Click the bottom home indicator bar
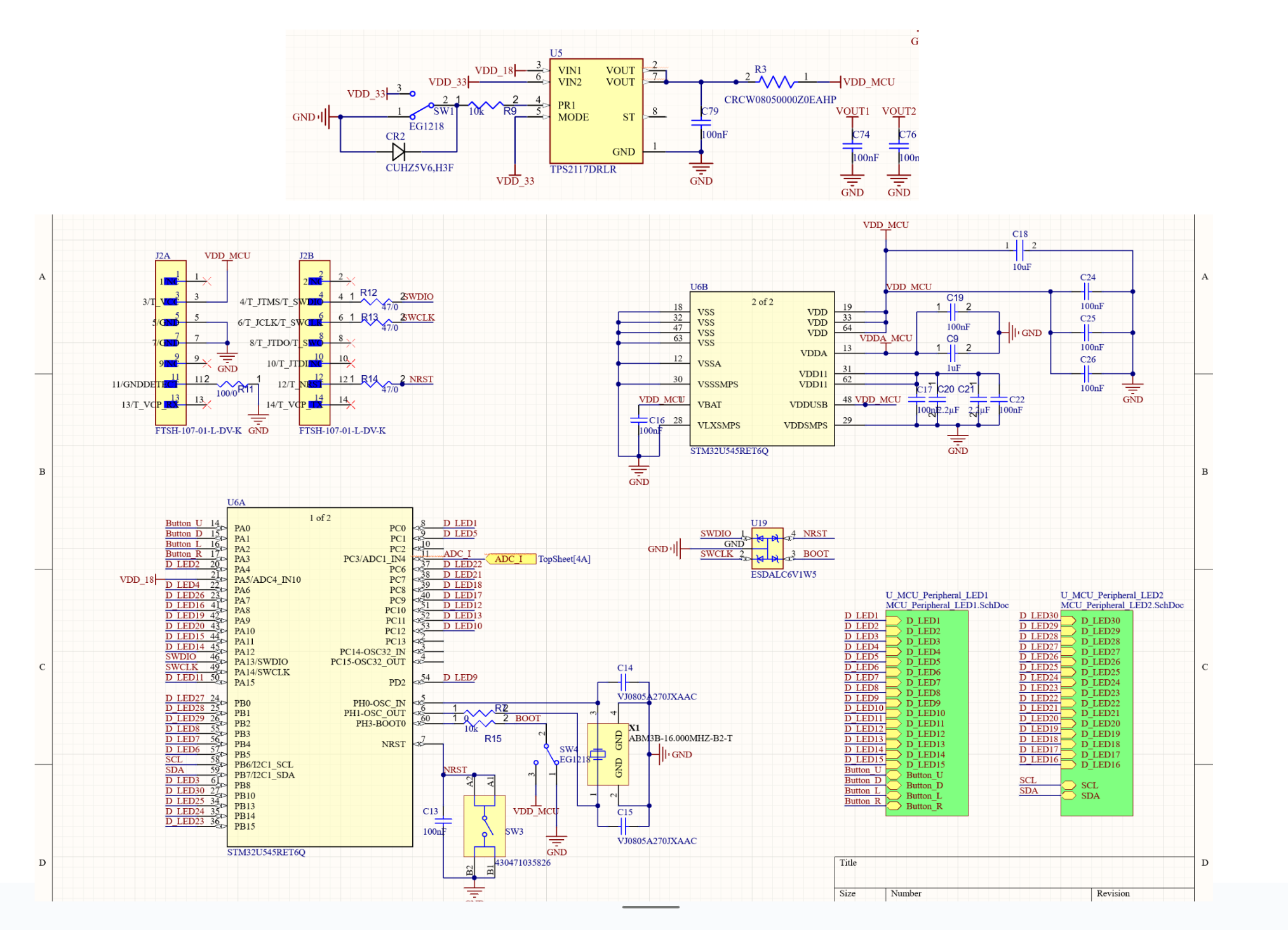The height and width of the screenshot is (930, 1288). [650, 907]
